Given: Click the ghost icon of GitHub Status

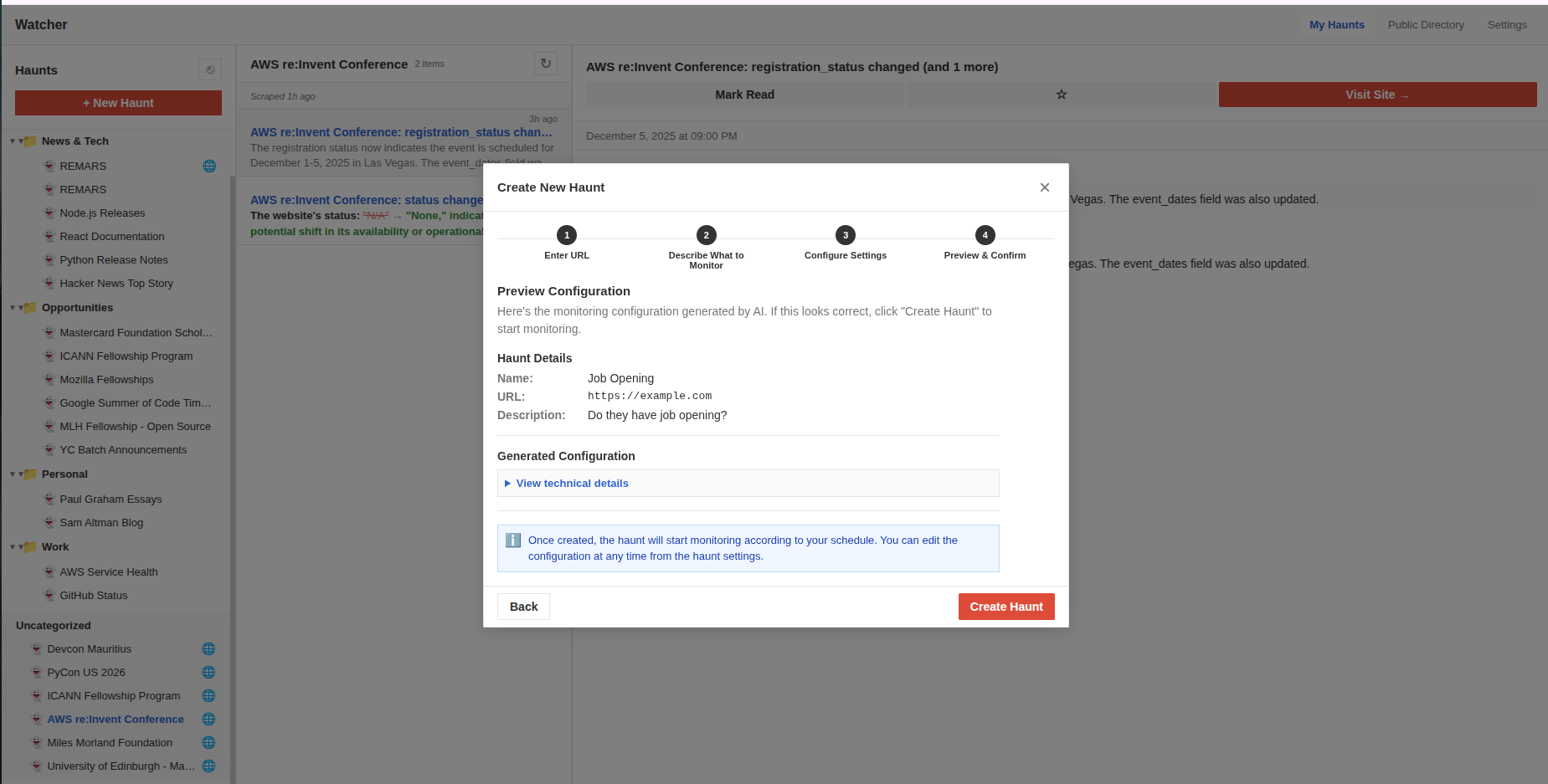Looking at the screenshot, I should click(x=49, y=595).
